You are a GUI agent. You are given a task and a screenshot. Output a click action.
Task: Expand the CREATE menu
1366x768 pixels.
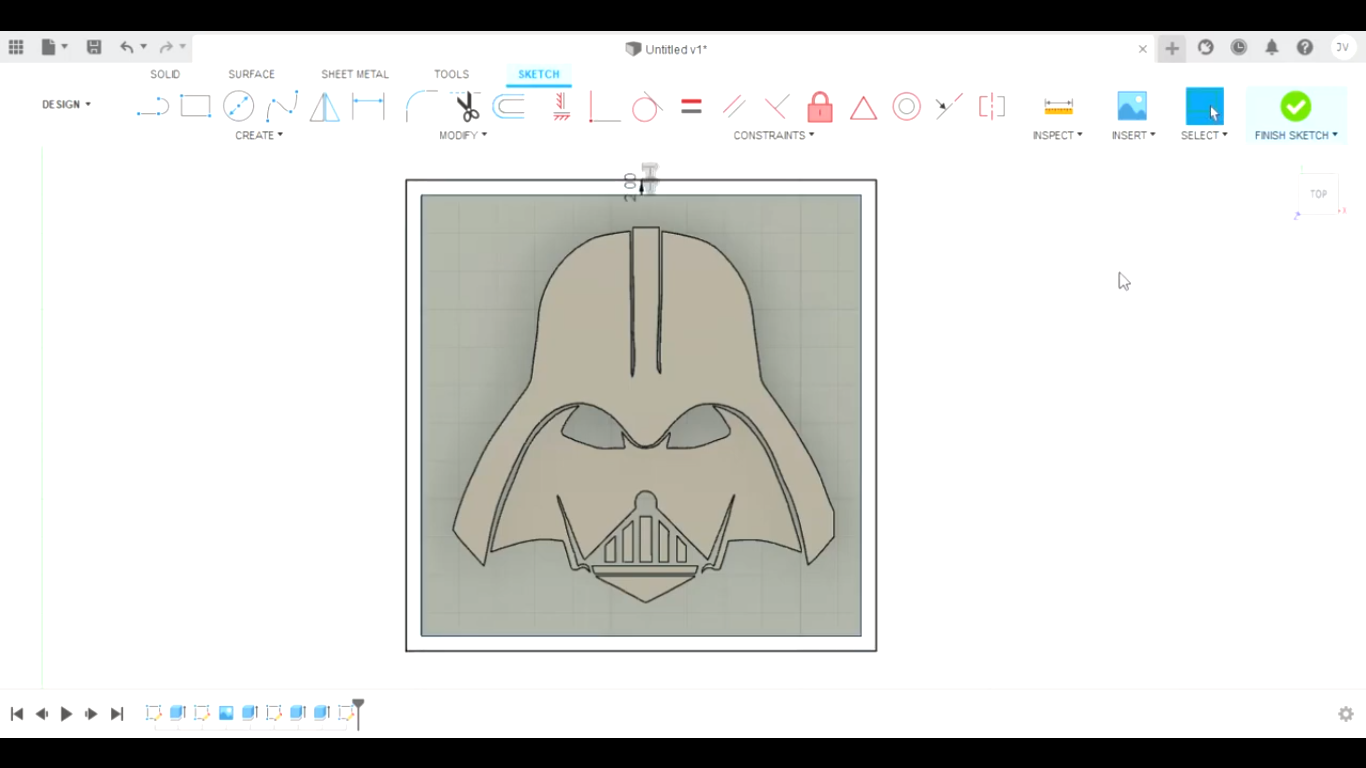point(259,135)
